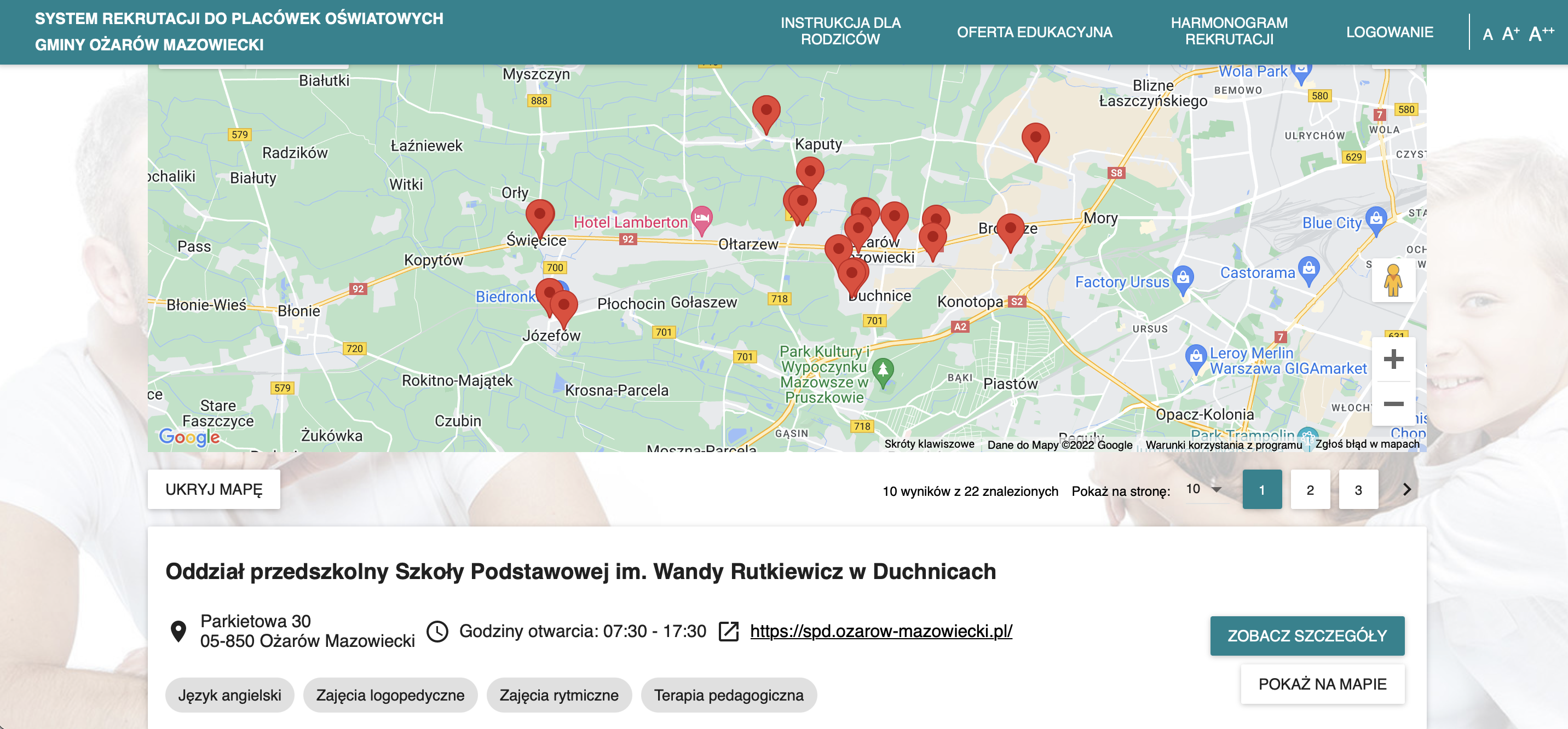Click the external link icon beside the URL
Image resolution: width=1568 pixels, height=729 pixels.
pyautogui.click(x=729, y=631)
